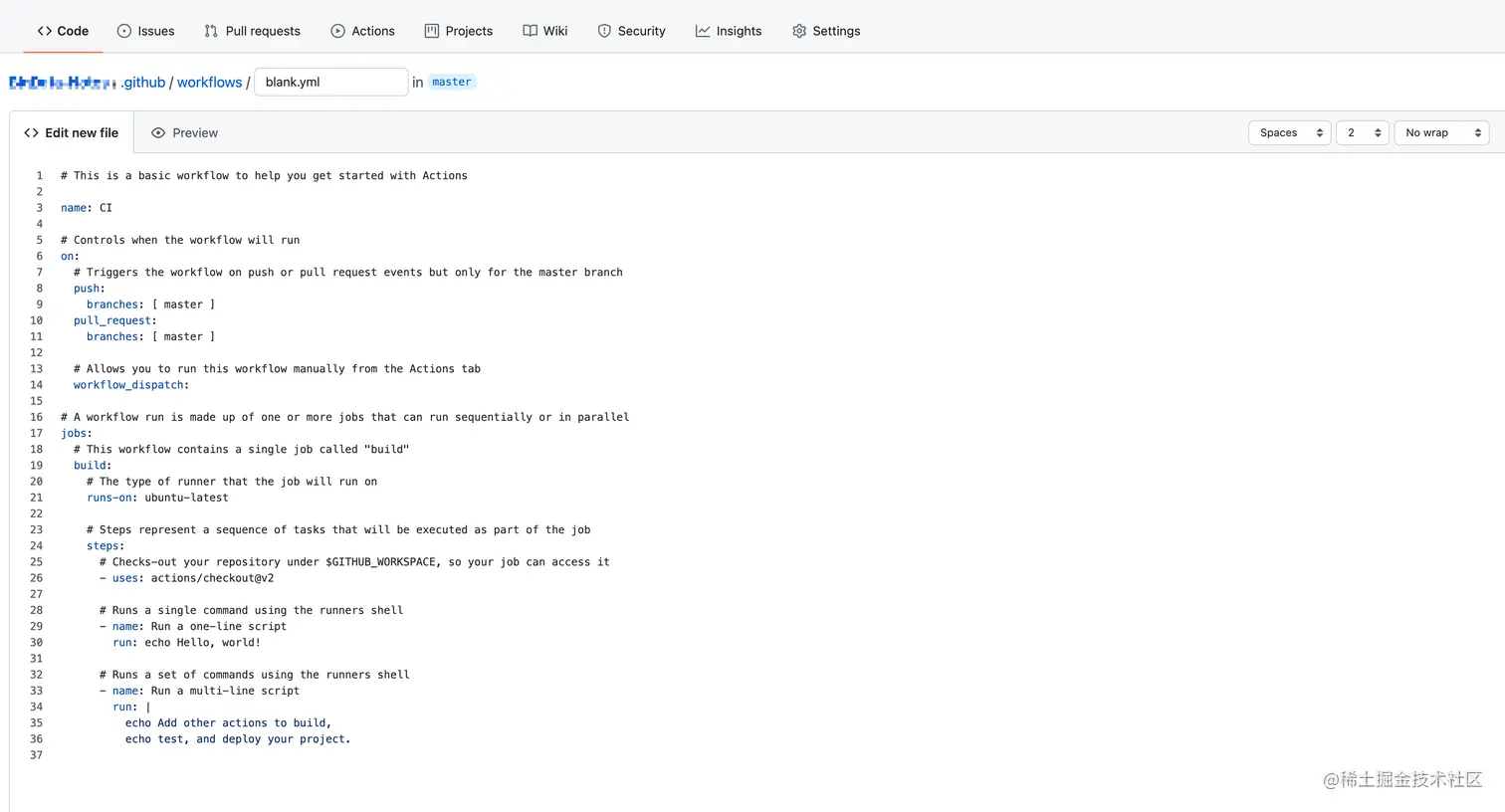Click the comment about GITHUB_WORKSPACE checkout
This screenshot has height=812, width=1505.
(x=354, y=562)
